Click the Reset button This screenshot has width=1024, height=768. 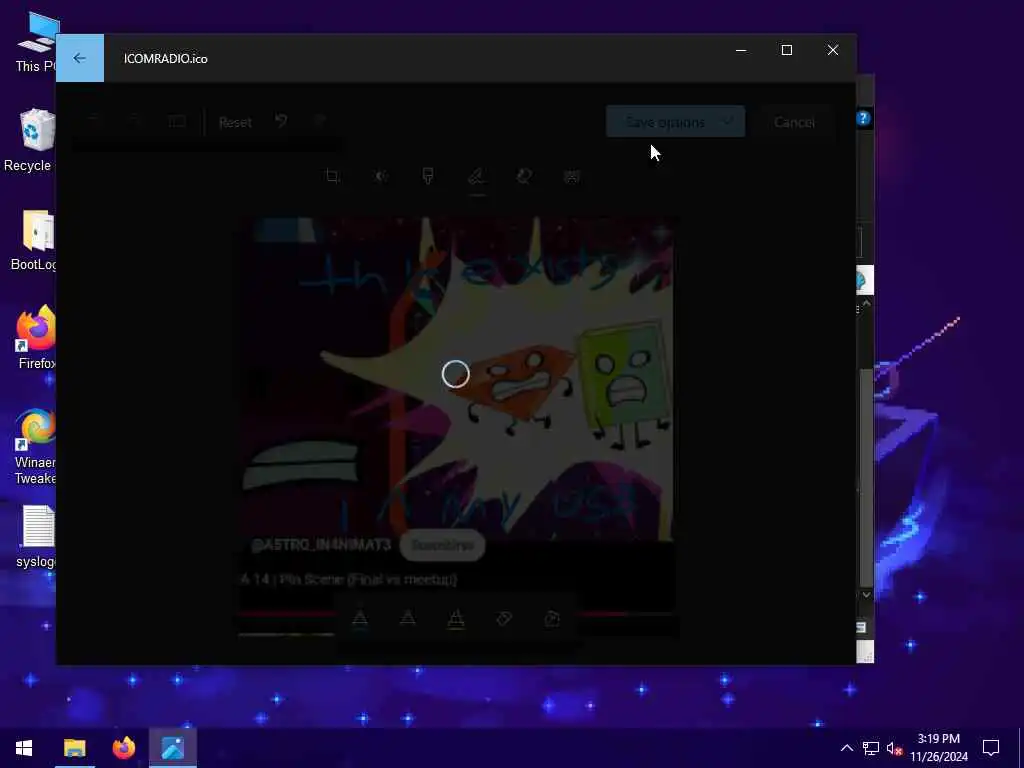[x=235, y=122]
